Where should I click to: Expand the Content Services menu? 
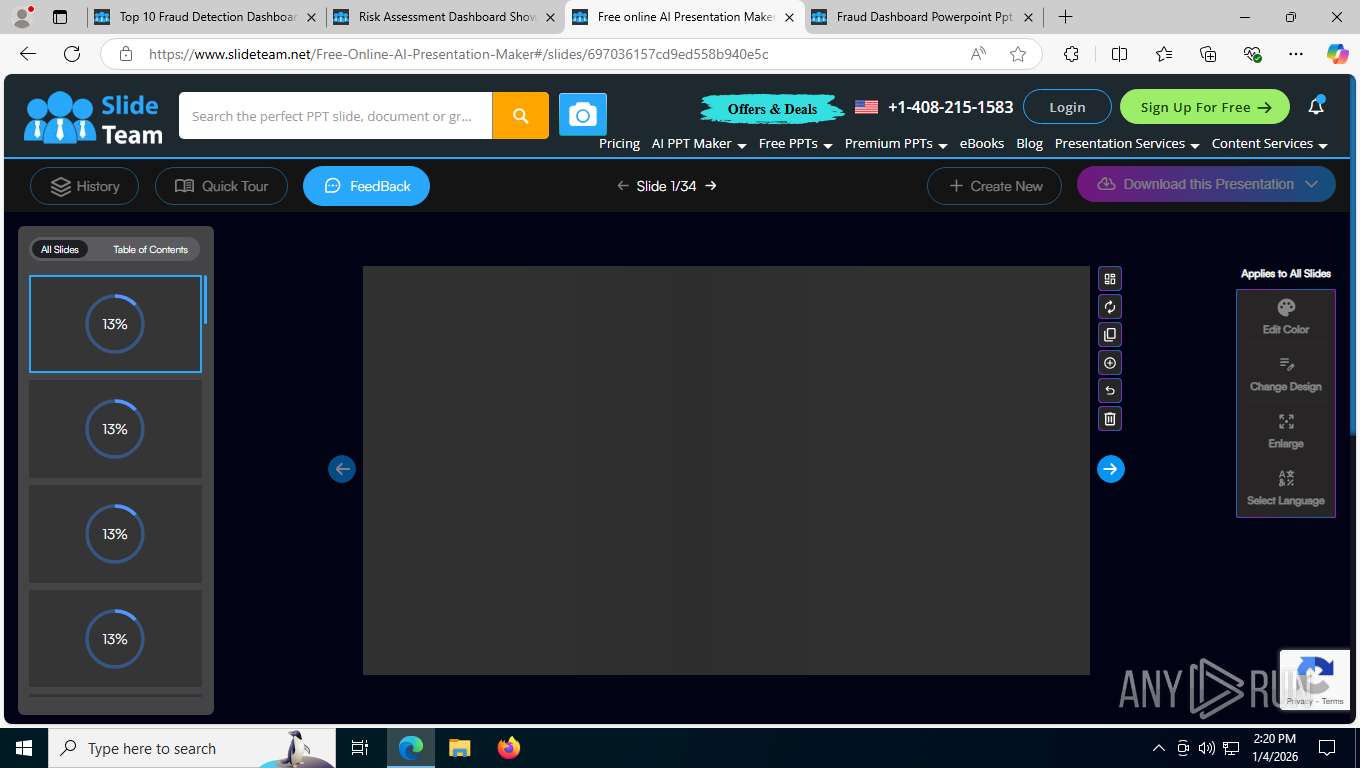[x=1269, y=144]
